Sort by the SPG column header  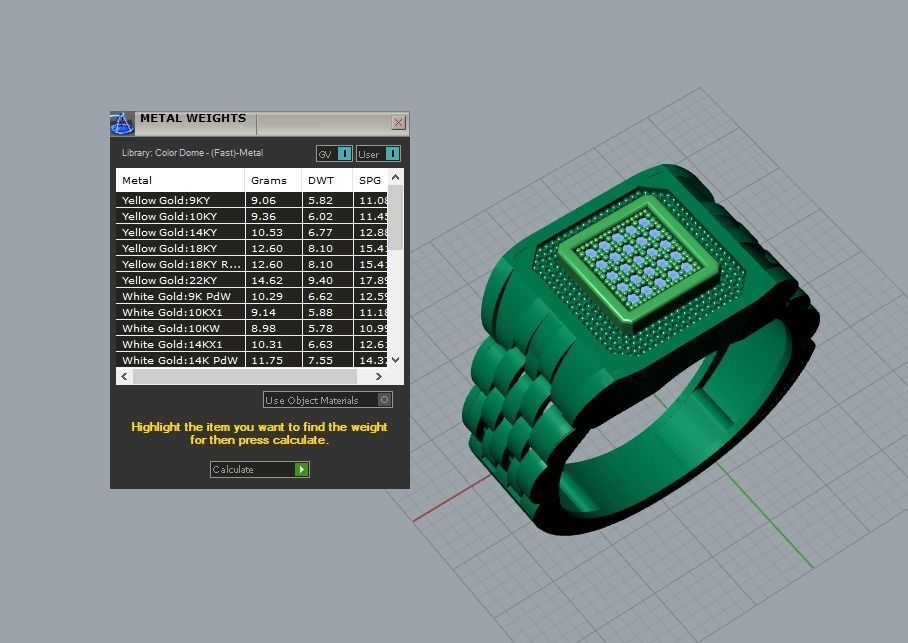click(x=369, y=180)
